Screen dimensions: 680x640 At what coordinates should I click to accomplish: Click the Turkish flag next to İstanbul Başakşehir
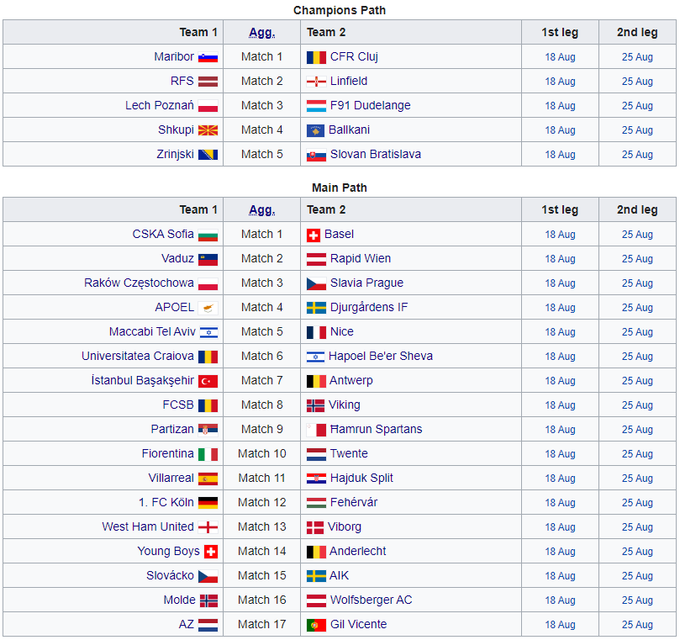point(208,381)
